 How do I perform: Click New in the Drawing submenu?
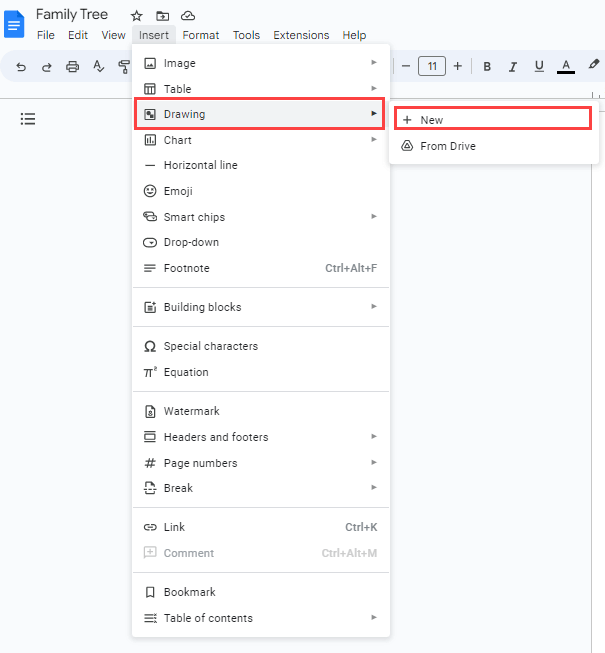pos(493,119)
